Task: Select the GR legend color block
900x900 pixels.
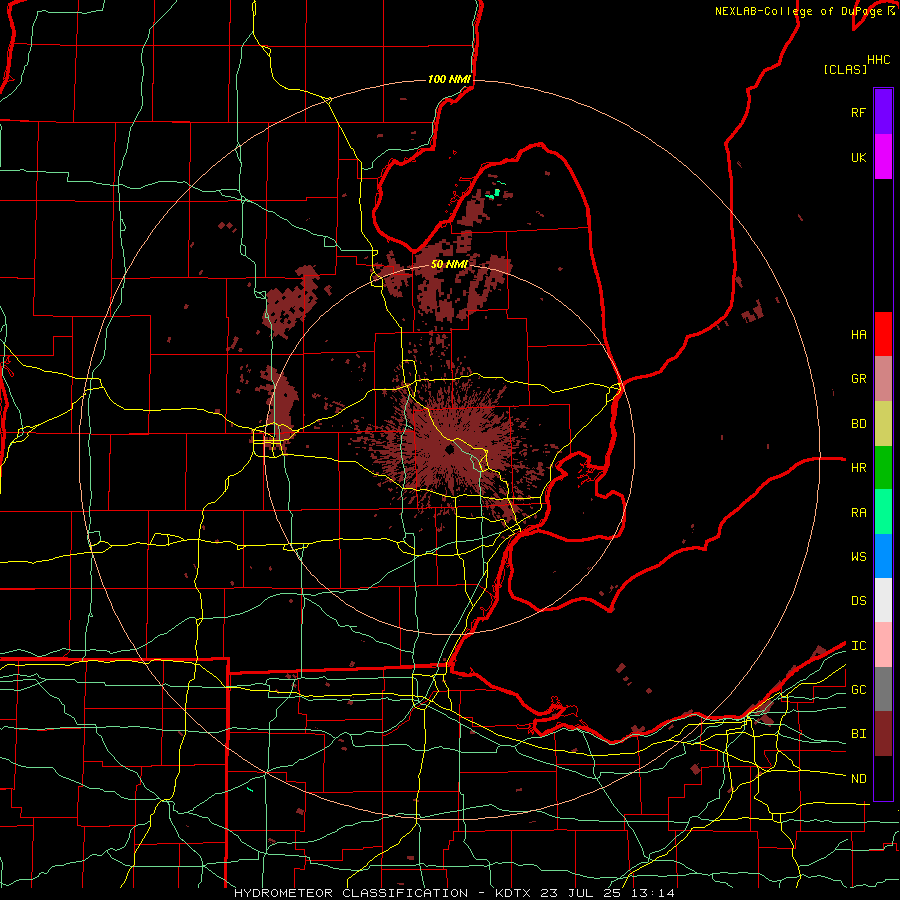Action: [x=883, y=379]
